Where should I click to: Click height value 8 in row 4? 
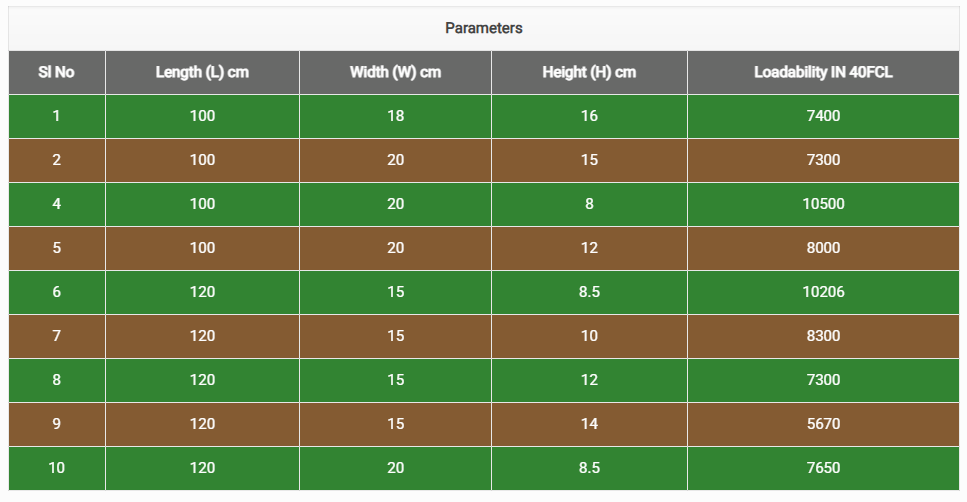(589, 204)
